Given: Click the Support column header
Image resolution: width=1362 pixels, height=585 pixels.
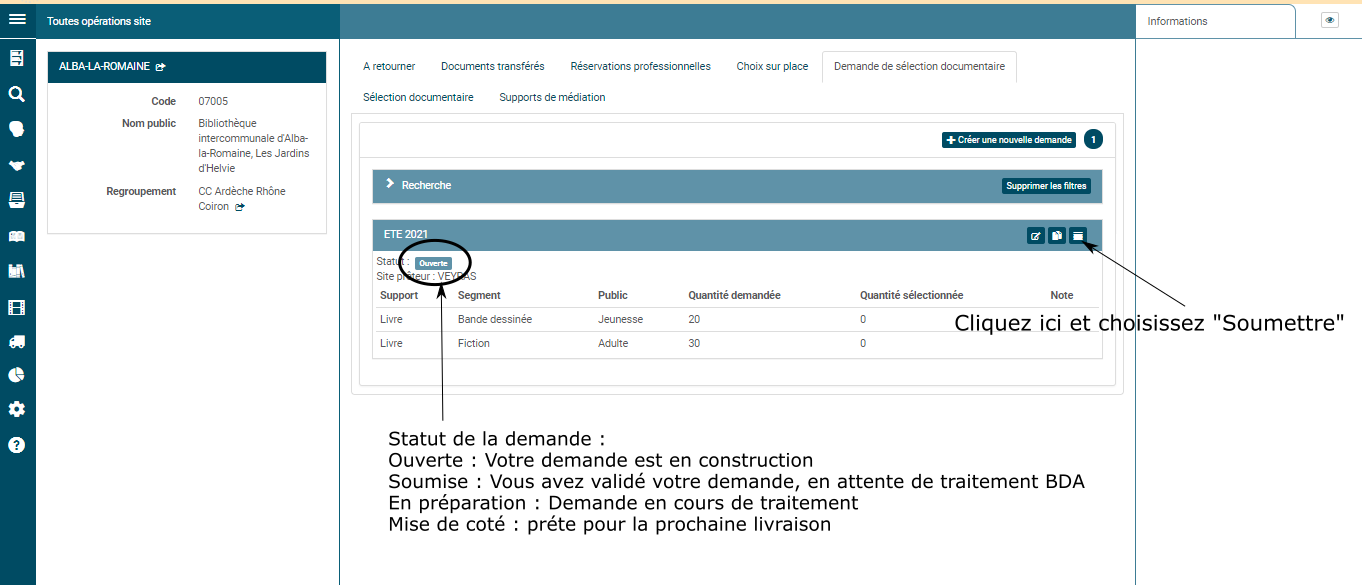Looking at the screenshot, I should 399,295.
